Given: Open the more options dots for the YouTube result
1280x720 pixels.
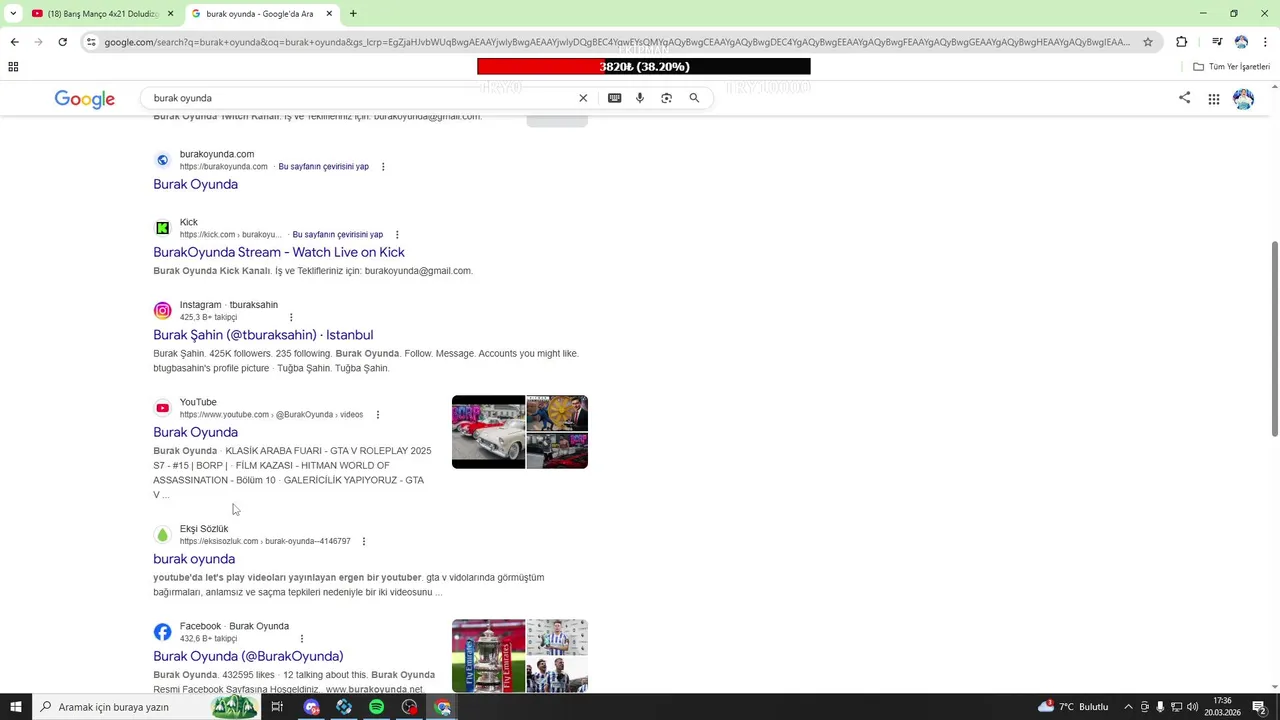Looking at the screenshot, I should (377, 415).
